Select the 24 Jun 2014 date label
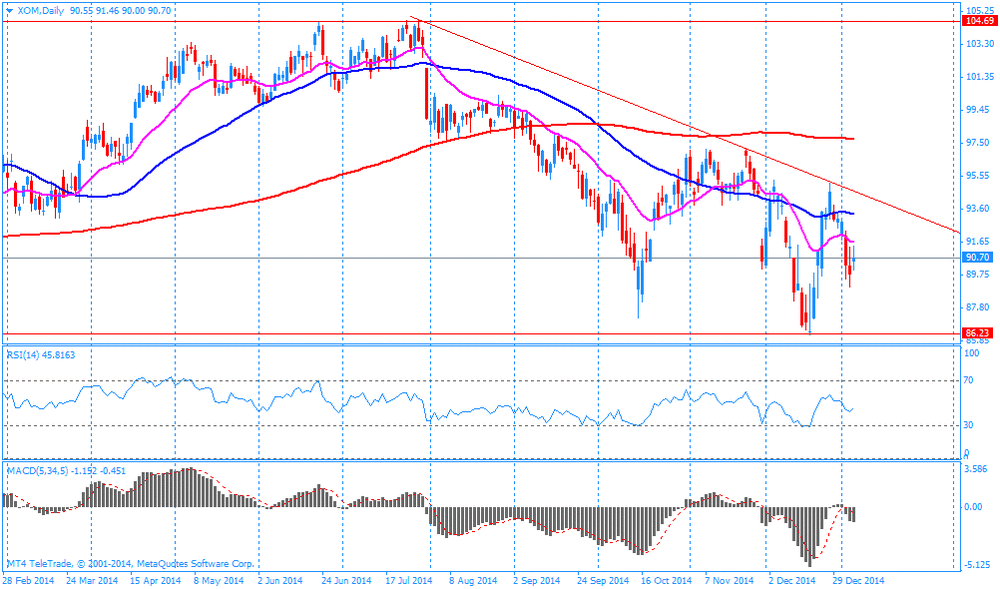The image size is (1000, 589). 346,580
